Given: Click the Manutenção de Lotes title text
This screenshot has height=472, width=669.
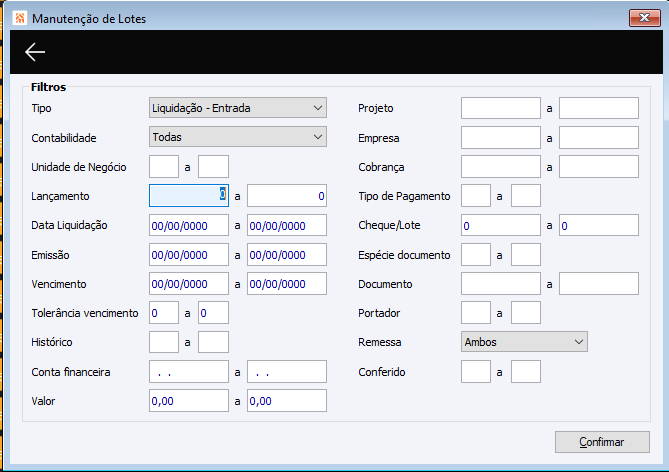Looking at the screenshot, I should pos(89,19).
